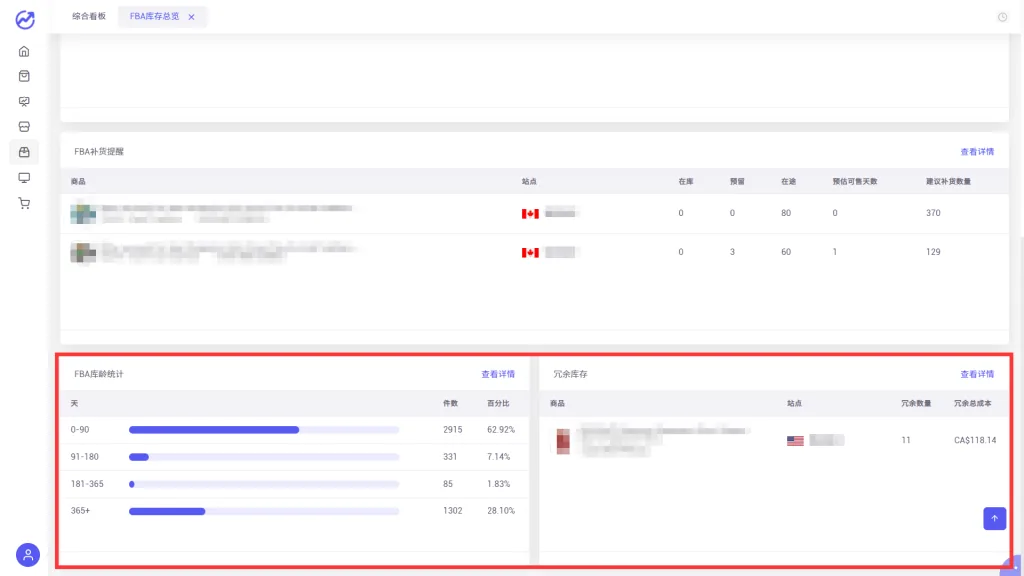Click first replenishment product thumbnail

pos(83,213)
